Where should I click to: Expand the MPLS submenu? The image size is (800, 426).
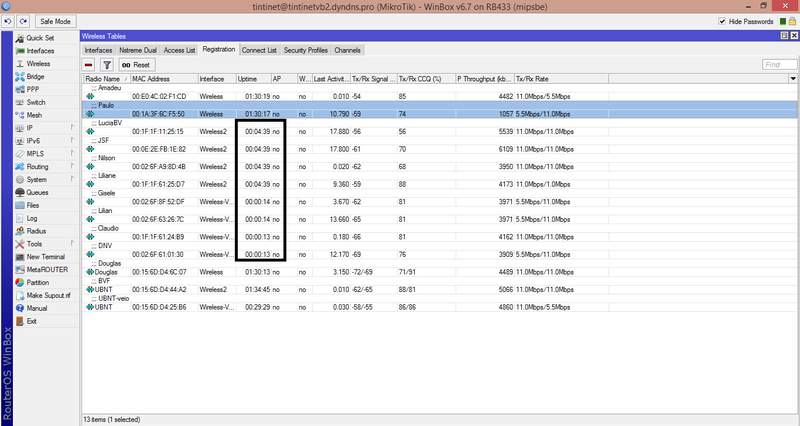tap(72, 154)
